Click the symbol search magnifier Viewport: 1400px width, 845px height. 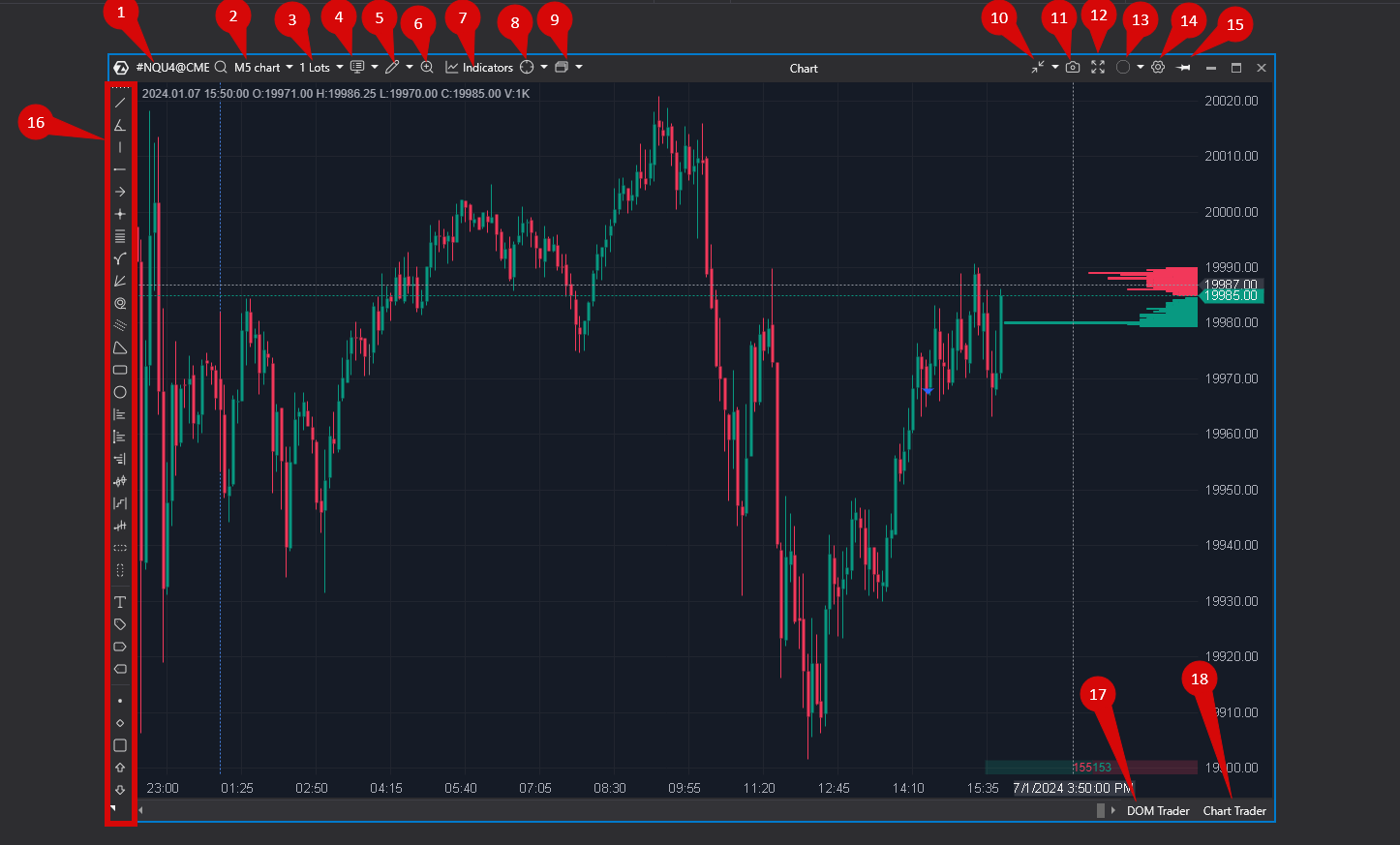coord(221,67)
